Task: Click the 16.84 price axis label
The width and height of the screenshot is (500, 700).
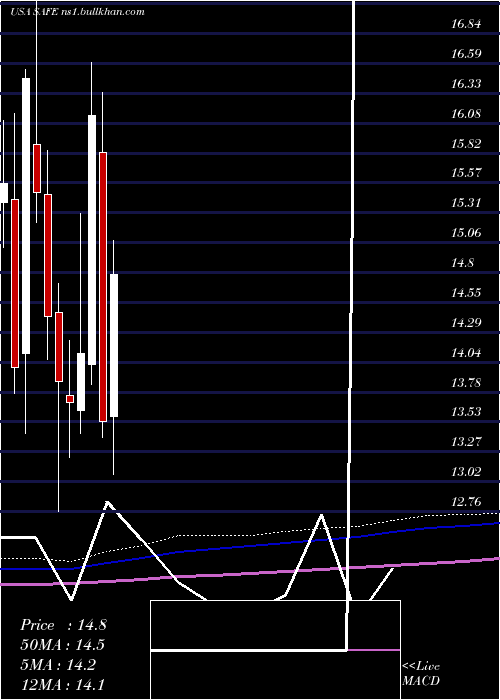Action: 466,24
